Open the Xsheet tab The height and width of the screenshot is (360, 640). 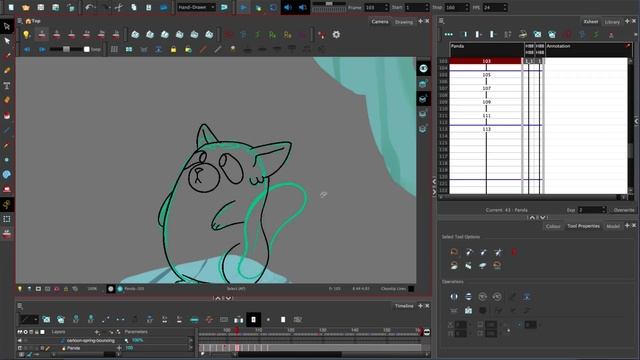591,22
